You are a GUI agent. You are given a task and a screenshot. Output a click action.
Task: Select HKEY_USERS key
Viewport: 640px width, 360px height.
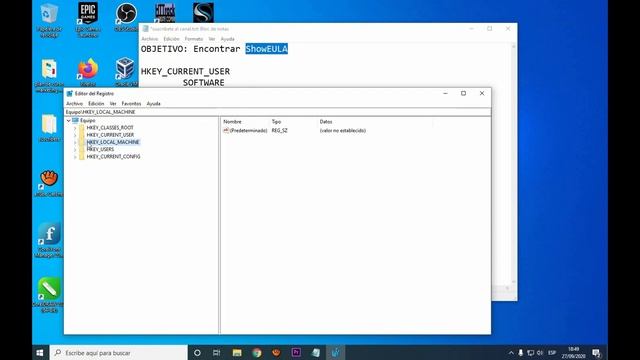pyautogui.click(x=100, y=149)
